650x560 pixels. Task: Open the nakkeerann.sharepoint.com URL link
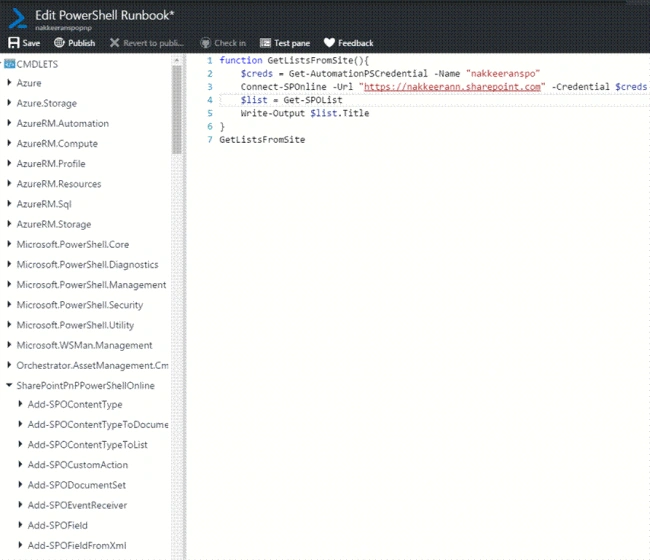pos(452,87)
